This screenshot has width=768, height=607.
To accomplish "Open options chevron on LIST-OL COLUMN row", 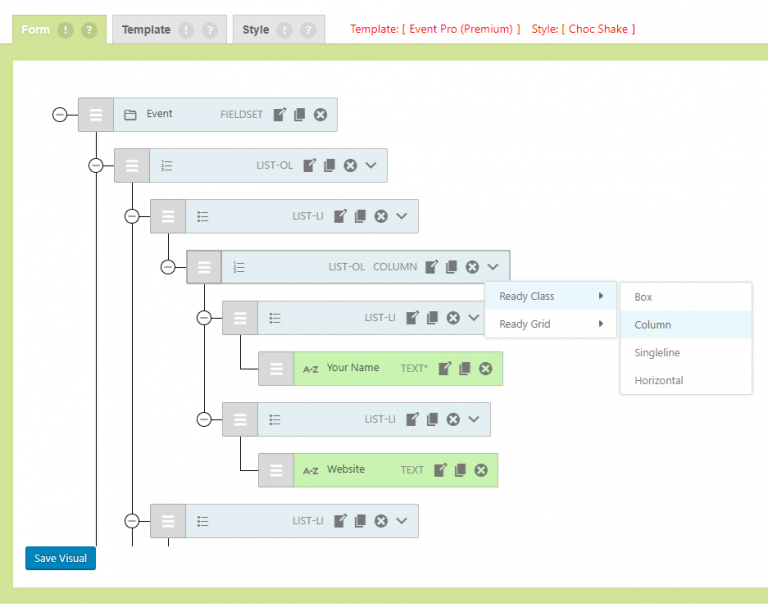I will coord(493,267).
